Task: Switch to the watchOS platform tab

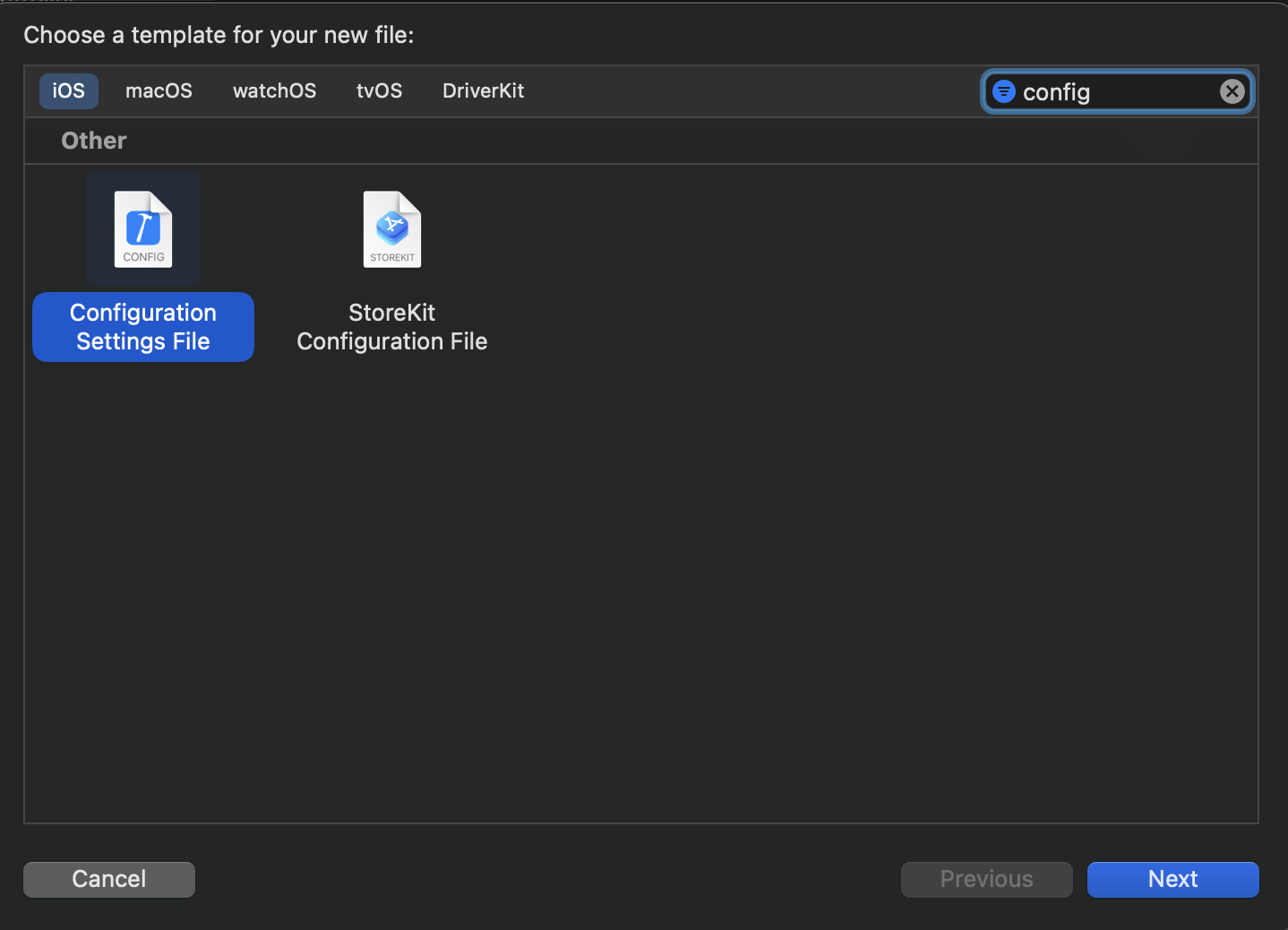Action: pyautogui.click(x=275, y=91)
